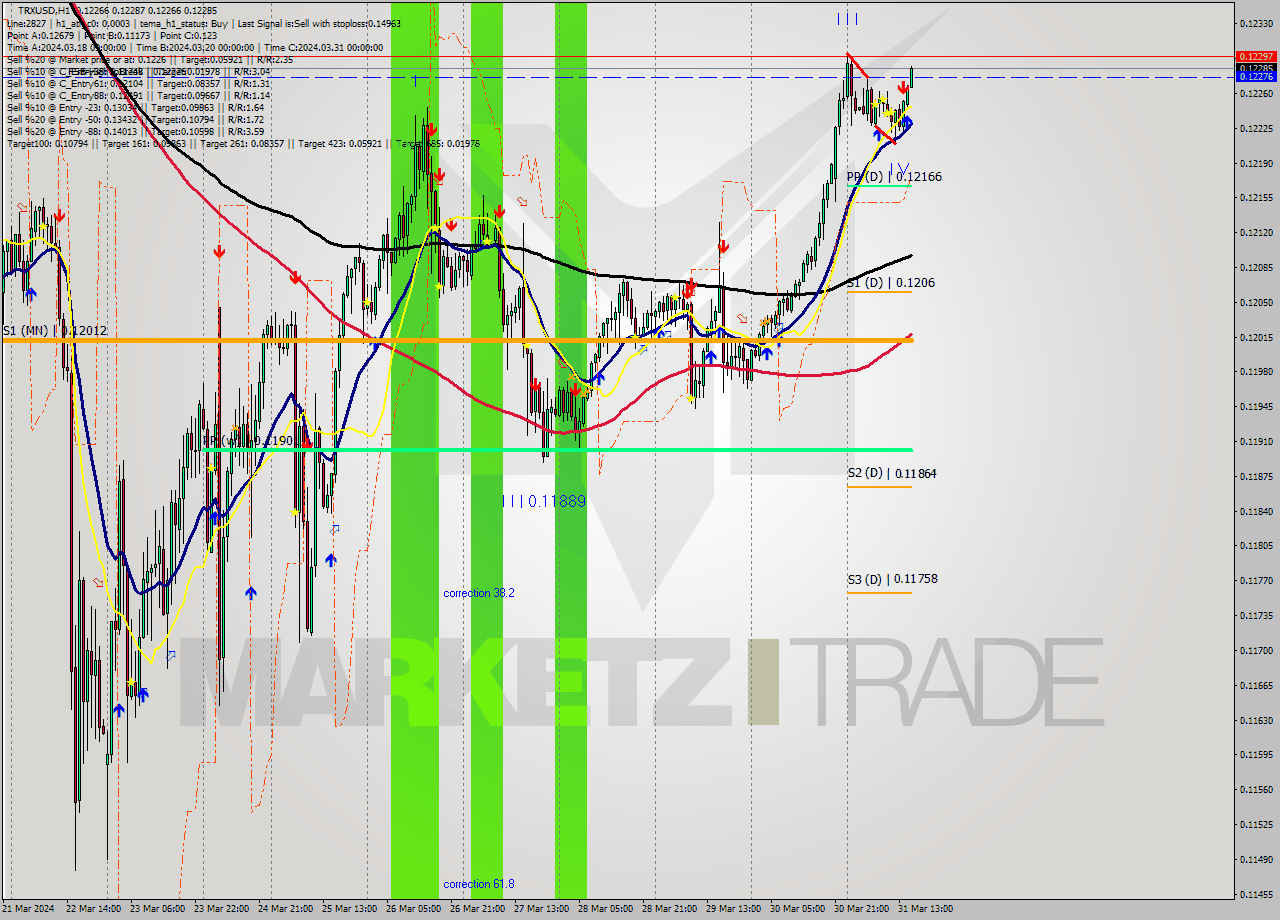
Task: Click the 0.11525 price axis label
Action: [1255, 824]
